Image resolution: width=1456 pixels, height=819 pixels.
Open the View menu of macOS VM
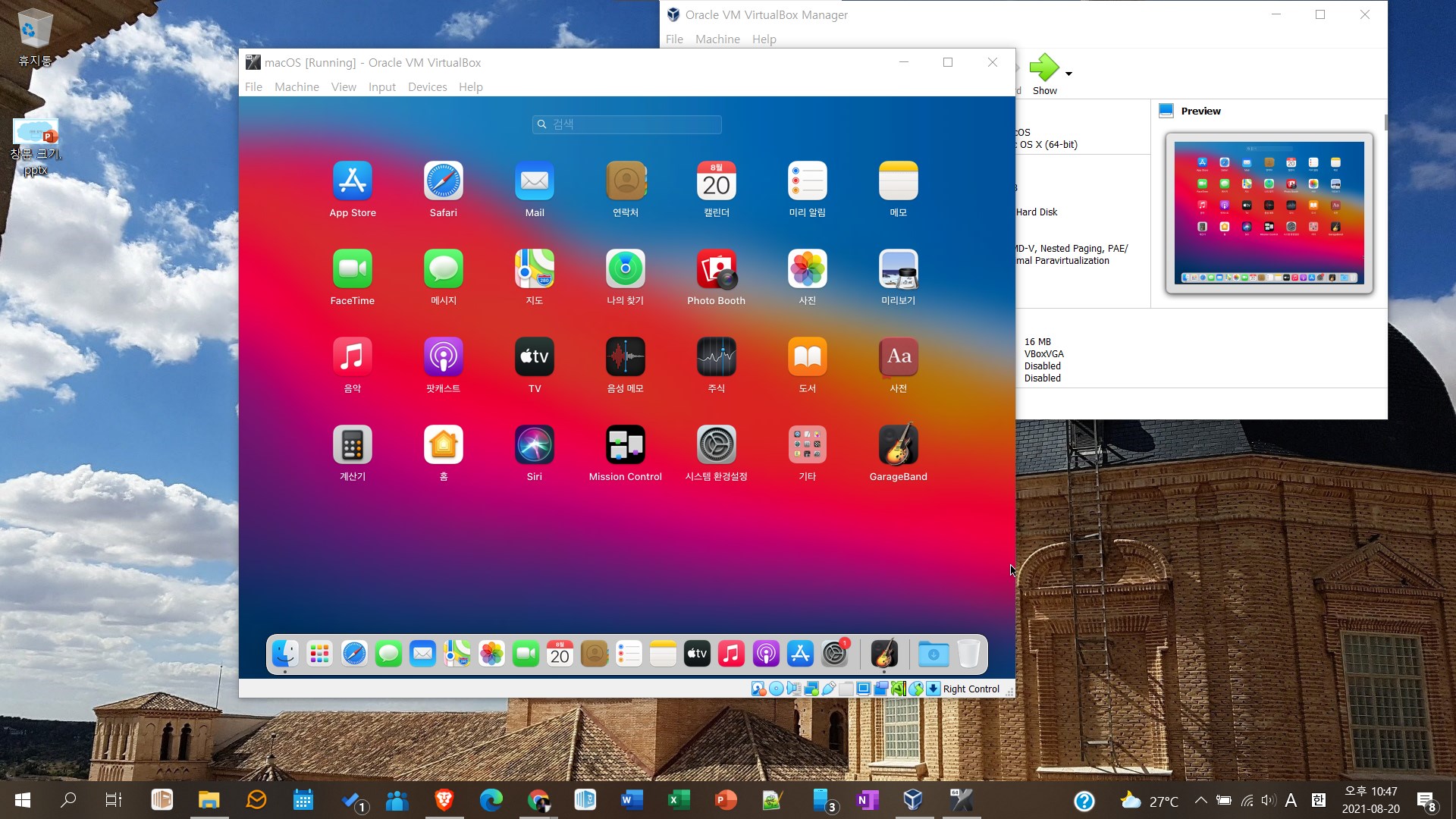343,87
